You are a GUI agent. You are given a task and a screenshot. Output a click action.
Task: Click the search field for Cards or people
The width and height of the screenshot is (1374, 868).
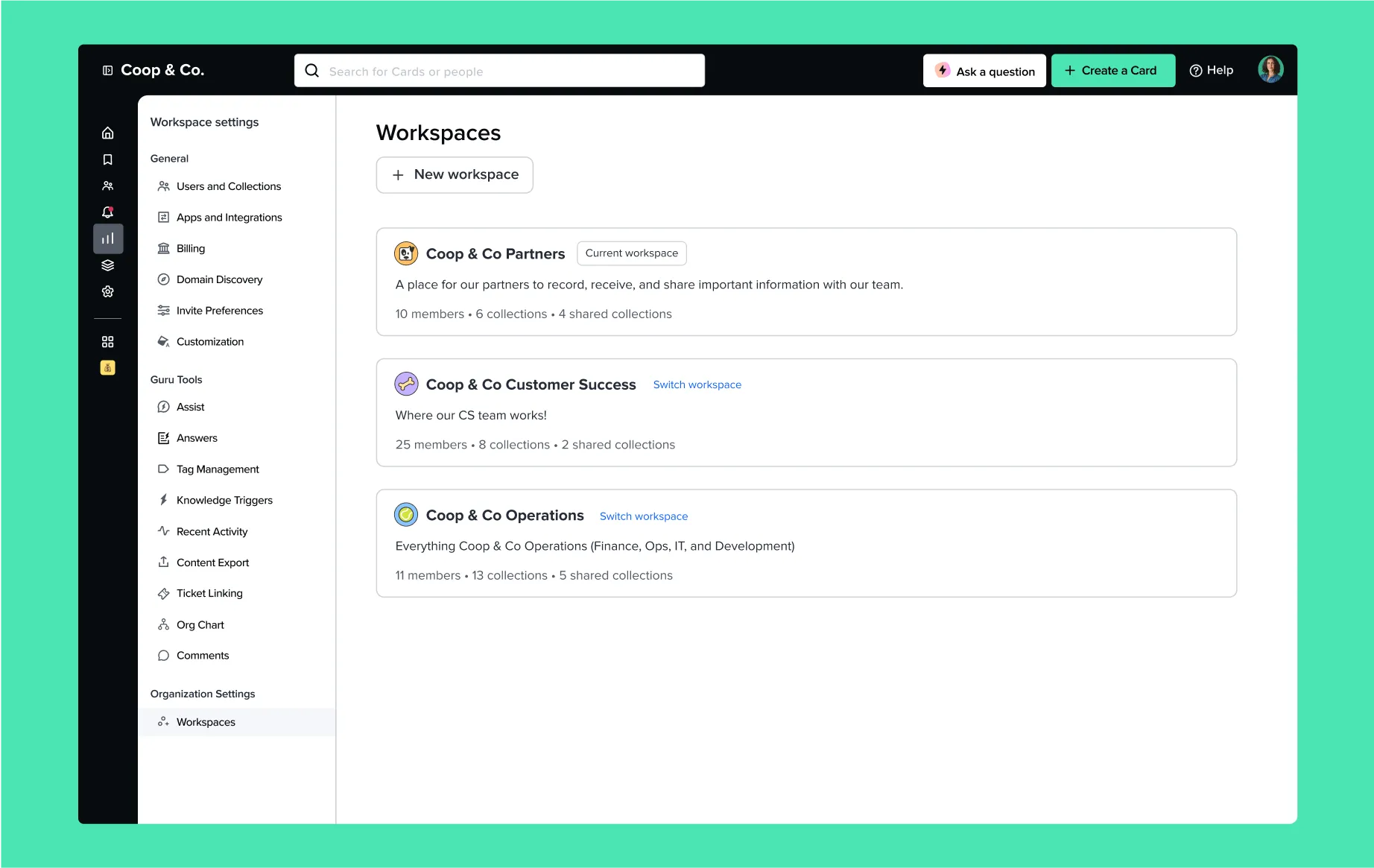coord(499,70)
